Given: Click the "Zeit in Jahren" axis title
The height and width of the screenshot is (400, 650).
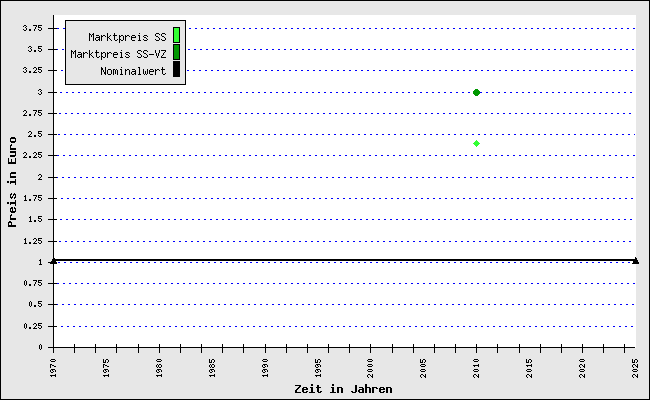Looking at the screenshot, I should pyautogui.click(x=343, y=389).
